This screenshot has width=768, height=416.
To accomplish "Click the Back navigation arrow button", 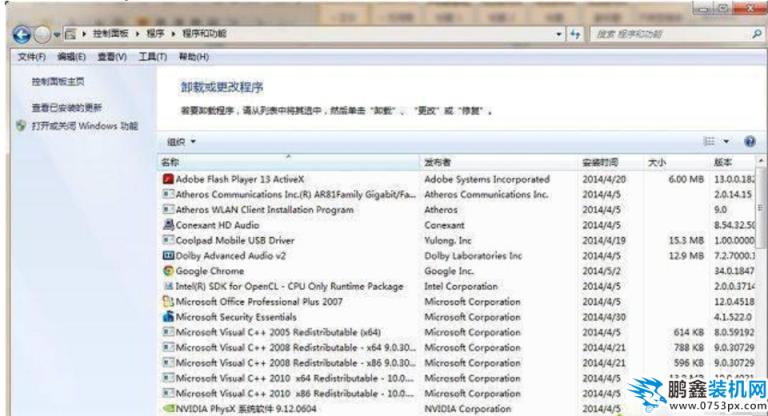I will point(22,35).
